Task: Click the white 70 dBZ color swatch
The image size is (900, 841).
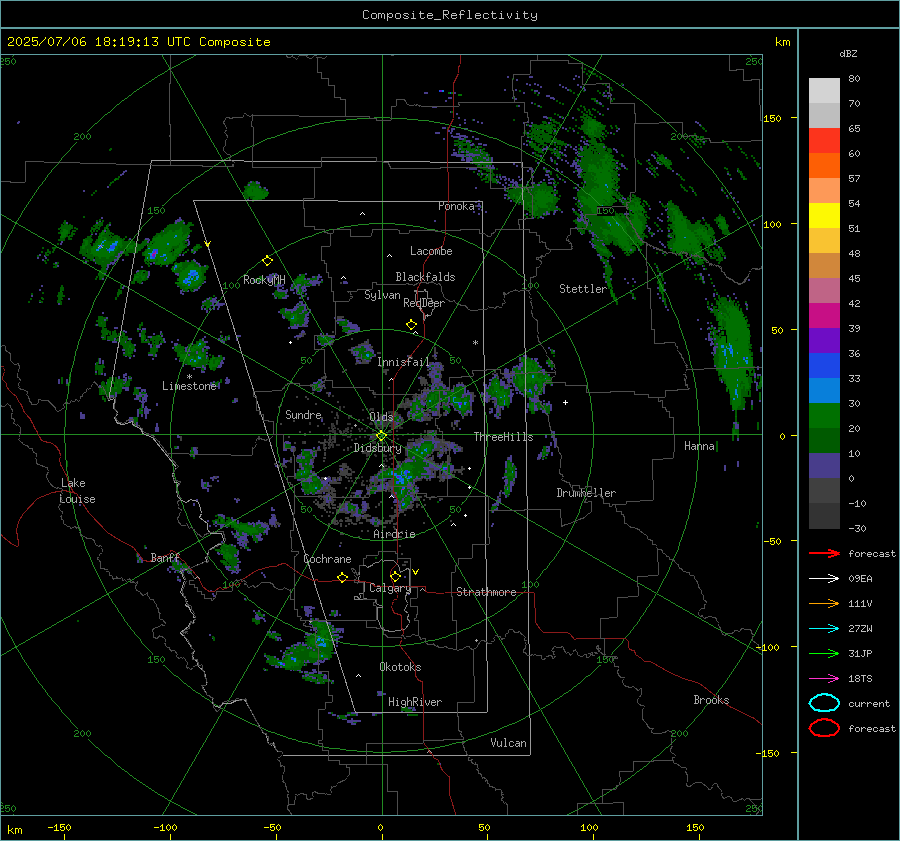Action: tap(824, 115)
